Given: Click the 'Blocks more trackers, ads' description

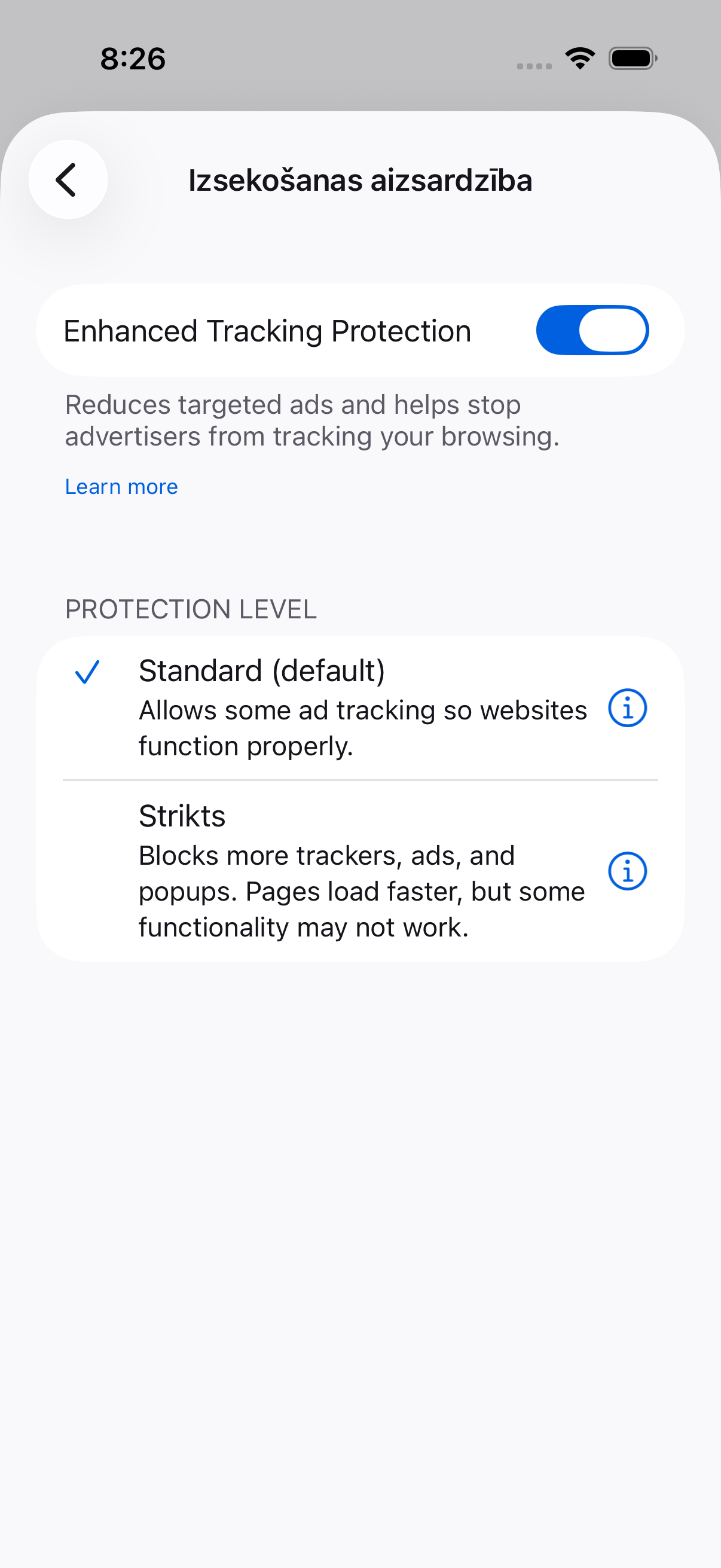Looking at the screenshot, I should [x=362, y=891].
